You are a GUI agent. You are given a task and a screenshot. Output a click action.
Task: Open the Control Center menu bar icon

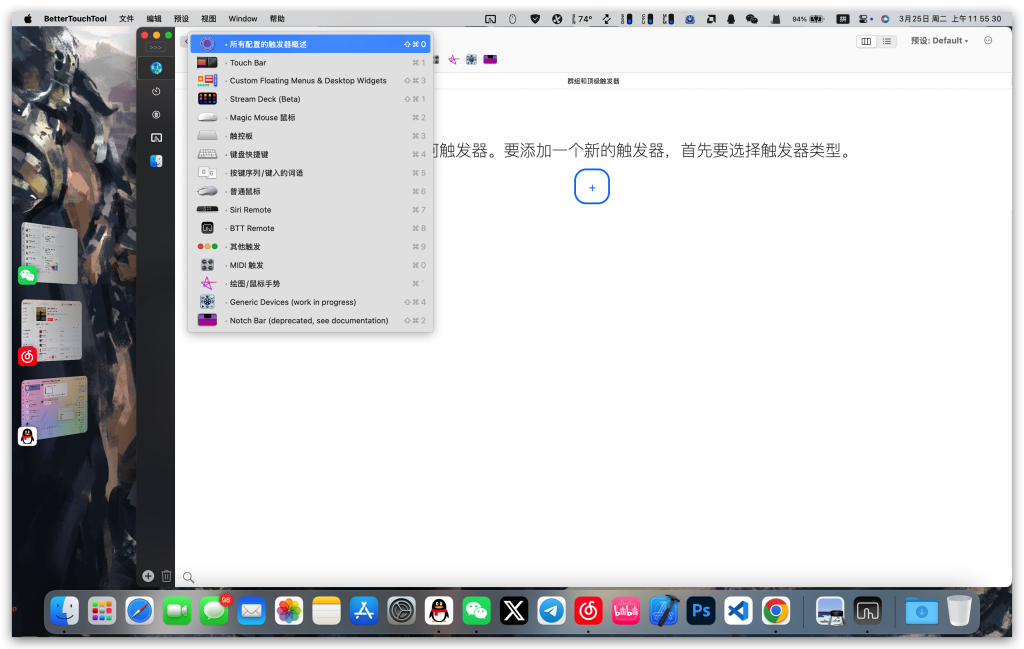(865, 19)
